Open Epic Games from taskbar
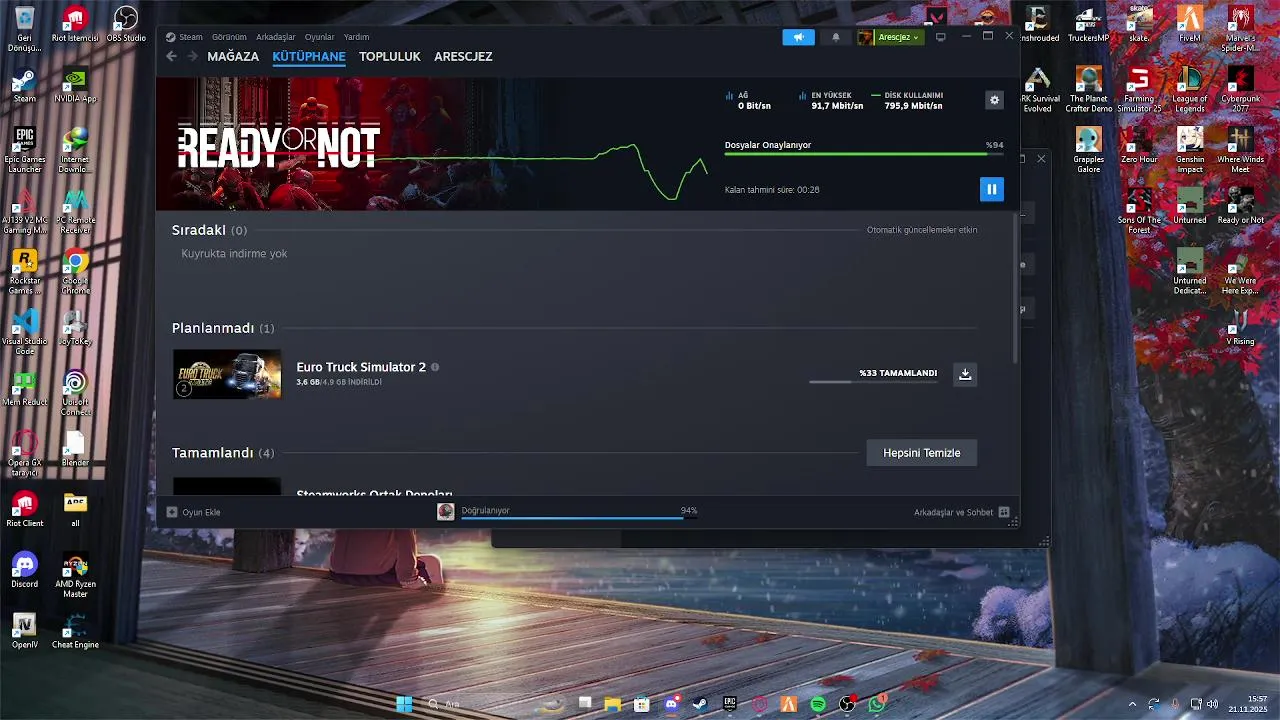 [730, 704]
